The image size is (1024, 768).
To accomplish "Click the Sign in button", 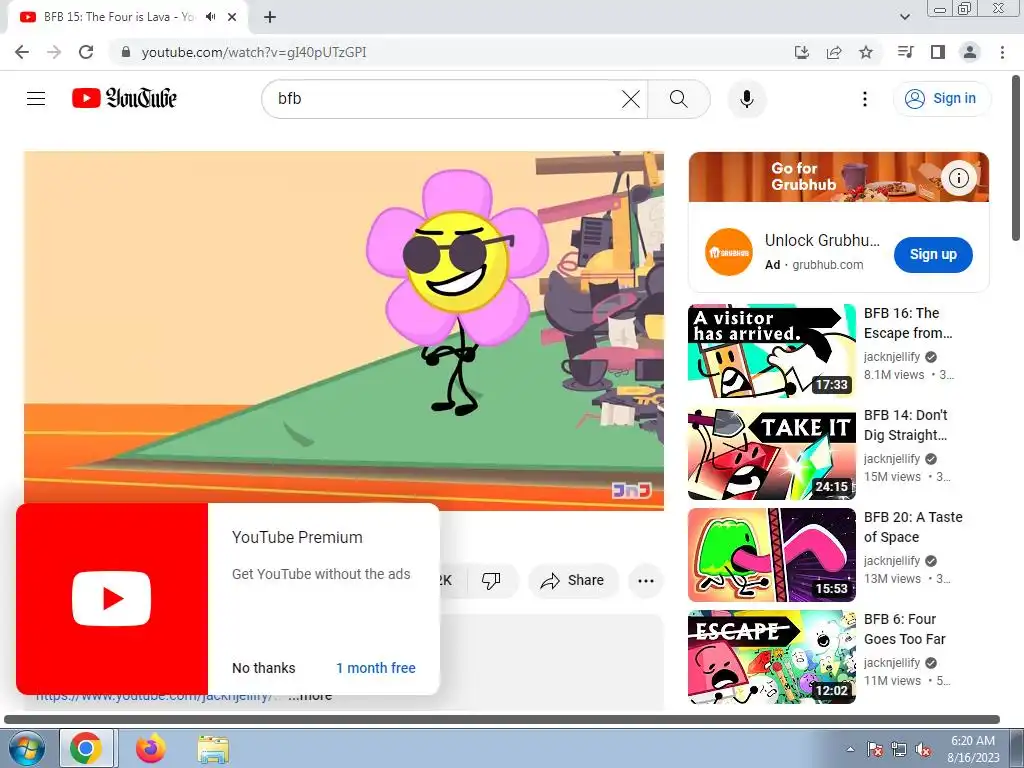I will (x=941, y=99).
